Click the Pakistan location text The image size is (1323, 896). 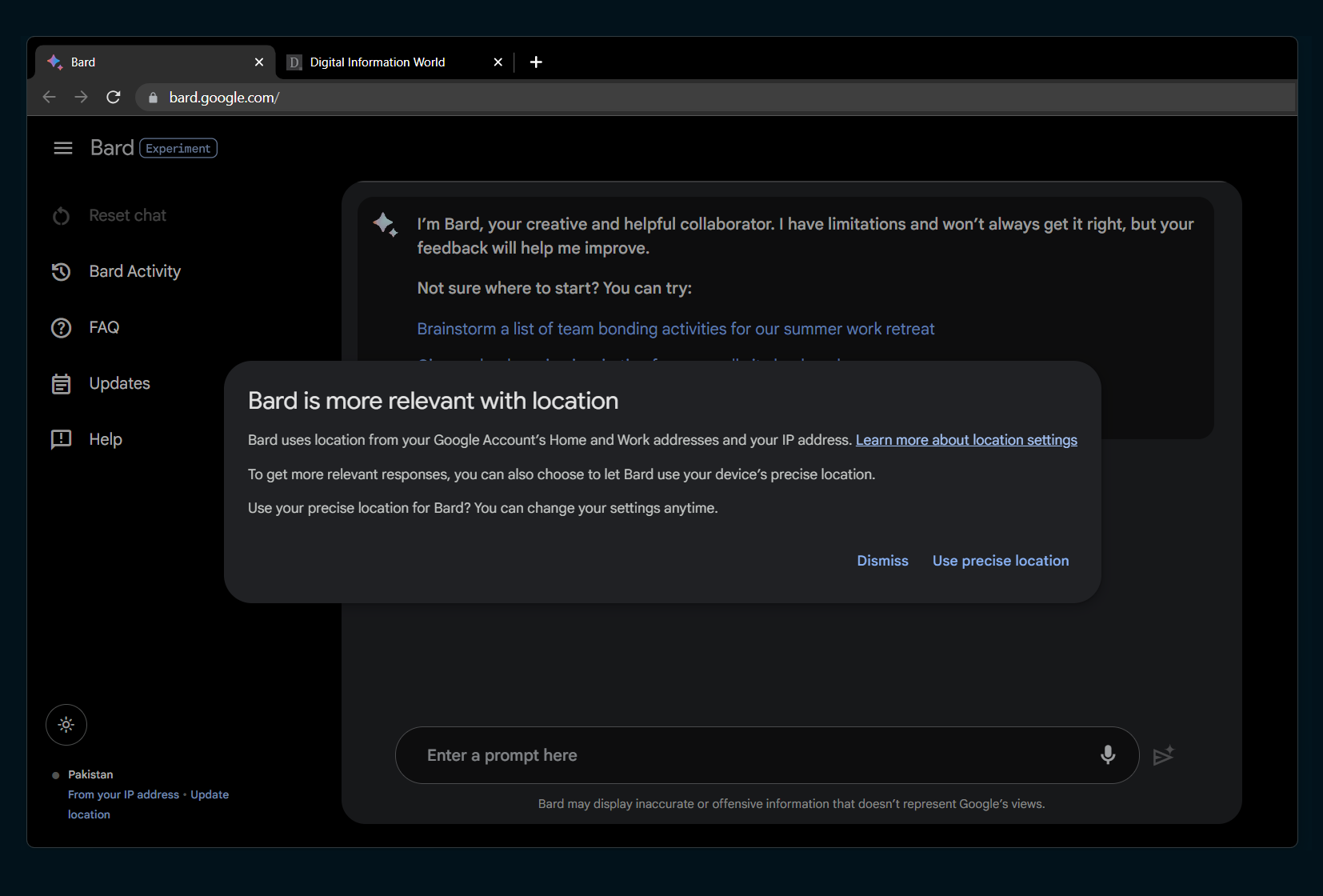90,774
